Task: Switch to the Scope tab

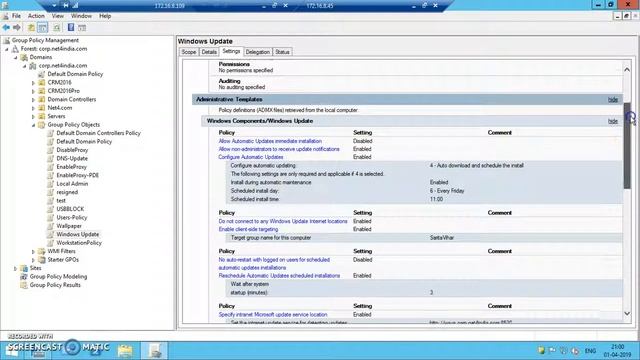Action: click(189, 52)
